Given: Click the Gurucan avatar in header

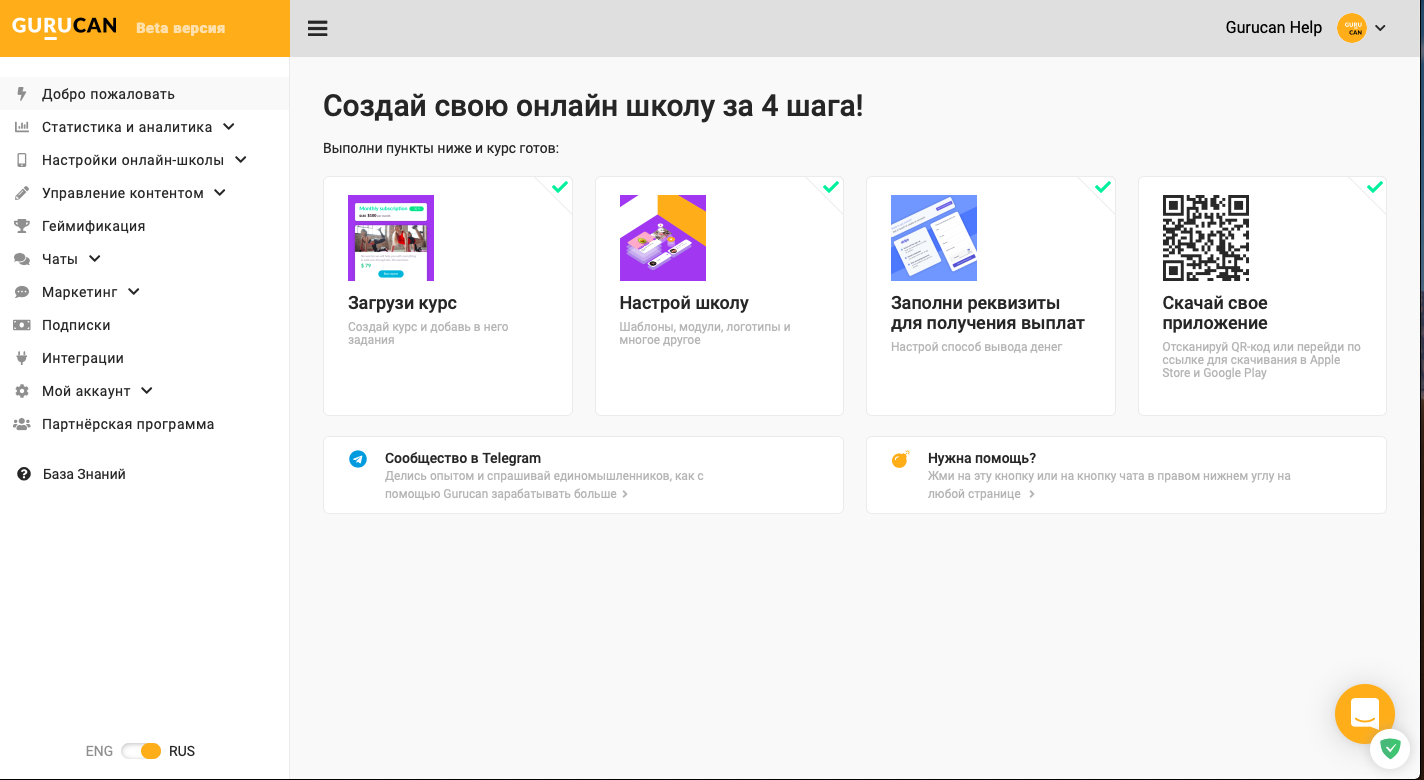Looking at the screenshot, I should [1351, 28].
